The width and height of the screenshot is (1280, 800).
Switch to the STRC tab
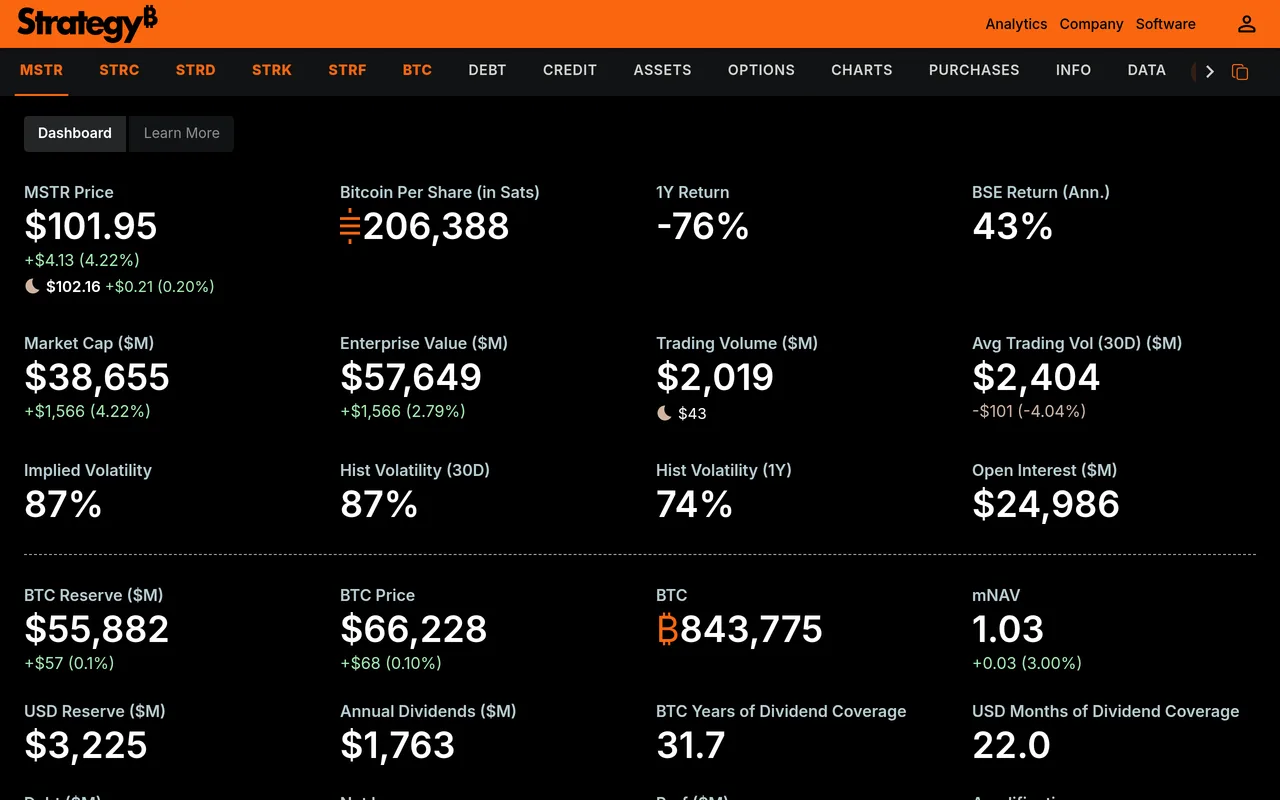point(119,70)
